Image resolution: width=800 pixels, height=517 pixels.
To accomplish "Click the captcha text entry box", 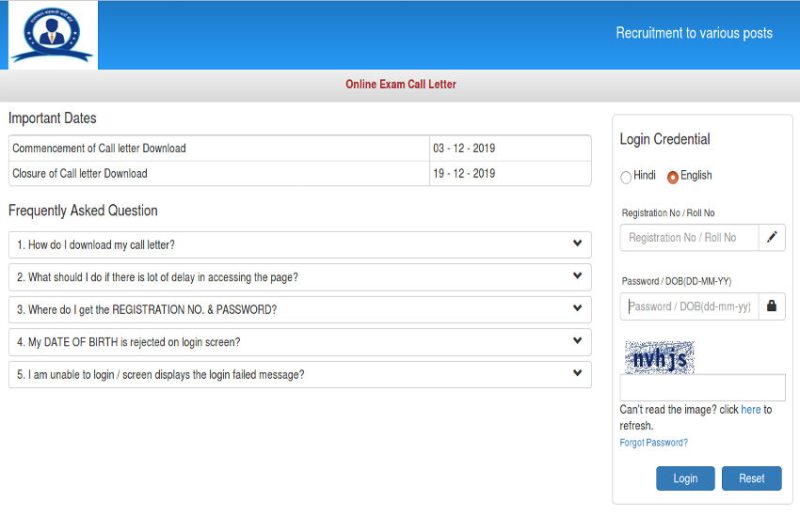I will tap(702, 388).
